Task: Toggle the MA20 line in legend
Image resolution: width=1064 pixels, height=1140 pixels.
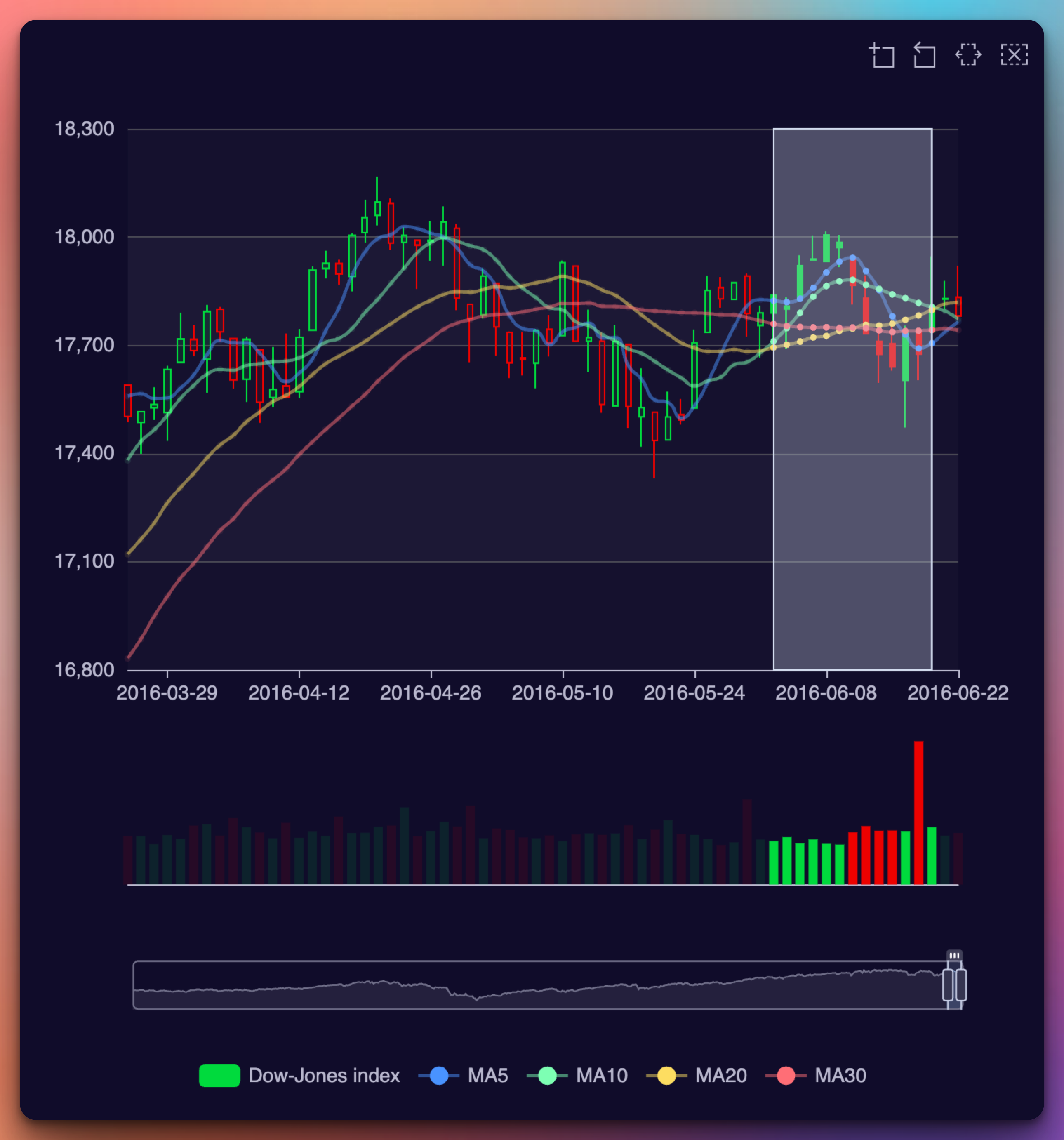Action: coord(697,1075)
